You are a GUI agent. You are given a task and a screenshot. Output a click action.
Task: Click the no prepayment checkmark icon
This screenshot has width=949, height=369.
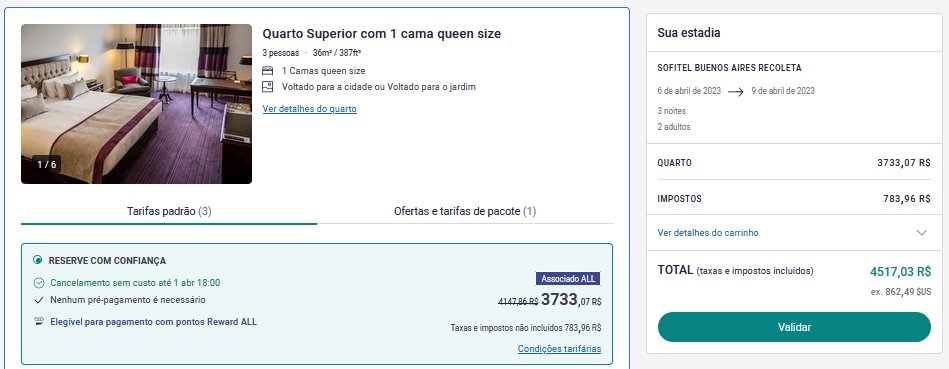pyautogui.click(x=39, y=300)
